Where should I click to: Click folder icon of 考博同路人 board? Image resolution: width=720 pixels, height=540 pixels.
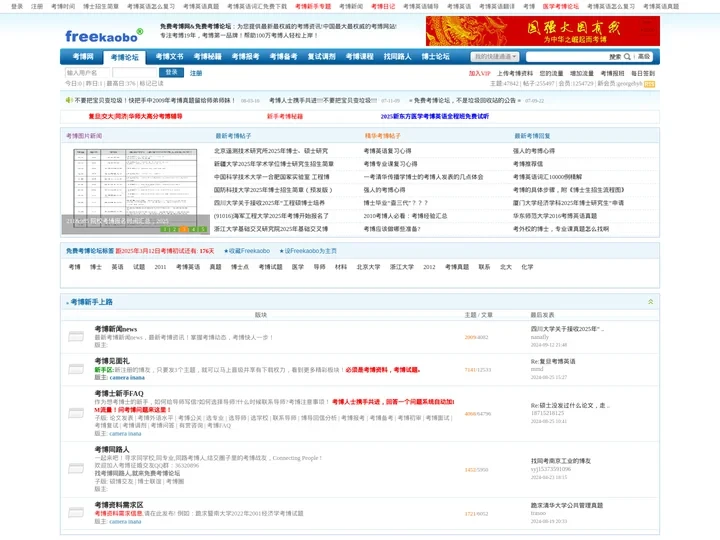click(76, 468)
